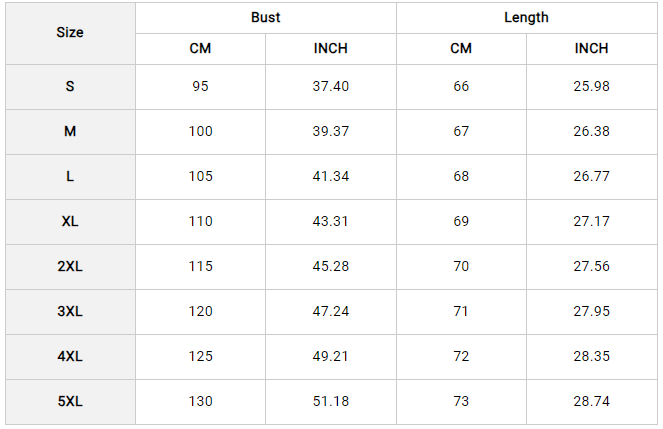Click the Size column header
663x429 pixels.
click(x=70, y=33)
